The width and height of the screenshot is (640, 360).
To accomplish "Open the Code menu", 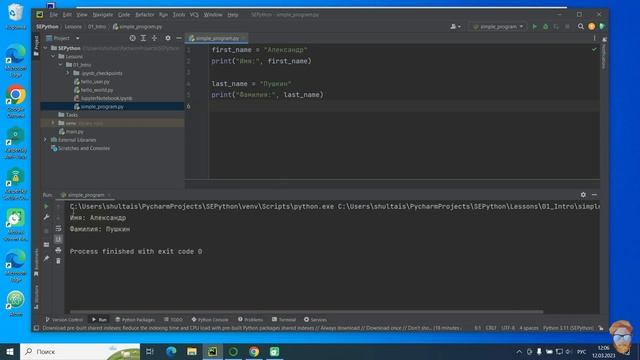I will (x=124, y=15).
